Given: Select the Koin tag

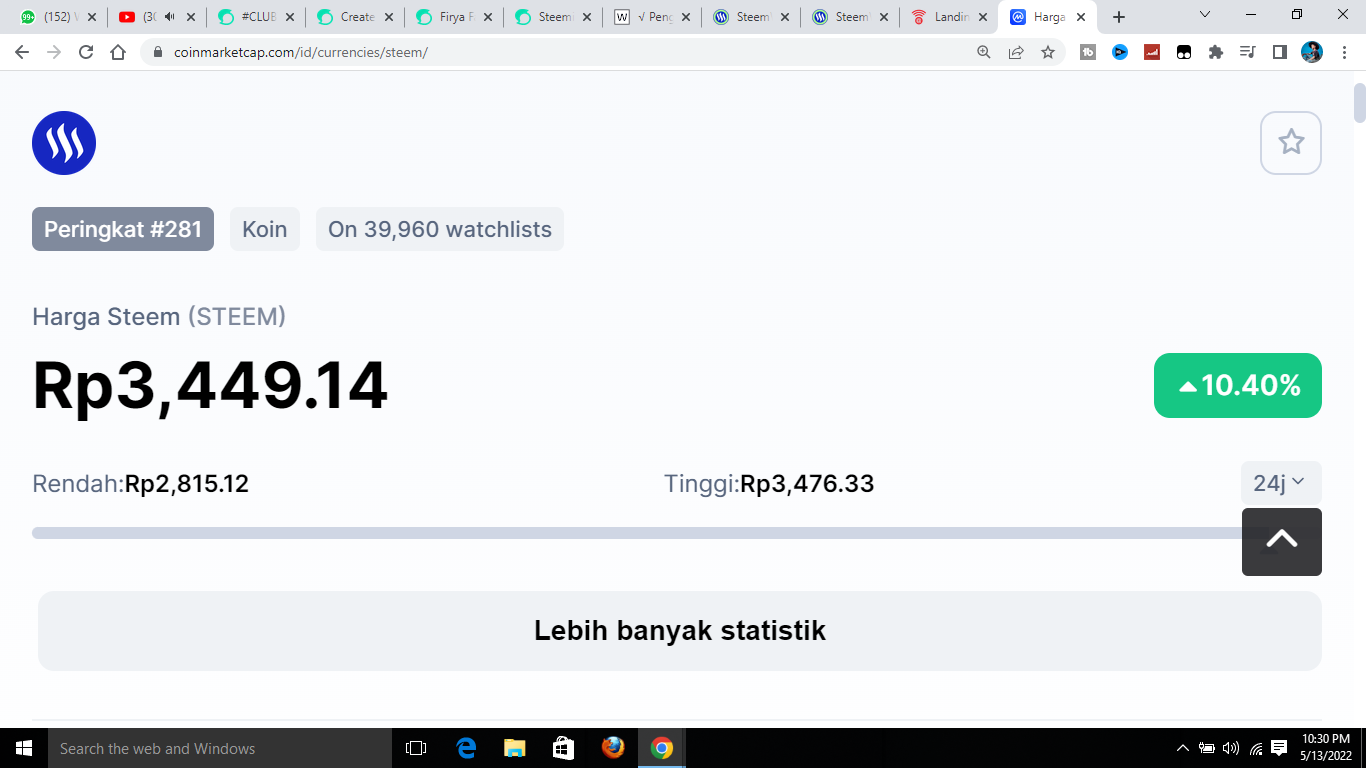Looking at the screenshot, I should 265,229.
